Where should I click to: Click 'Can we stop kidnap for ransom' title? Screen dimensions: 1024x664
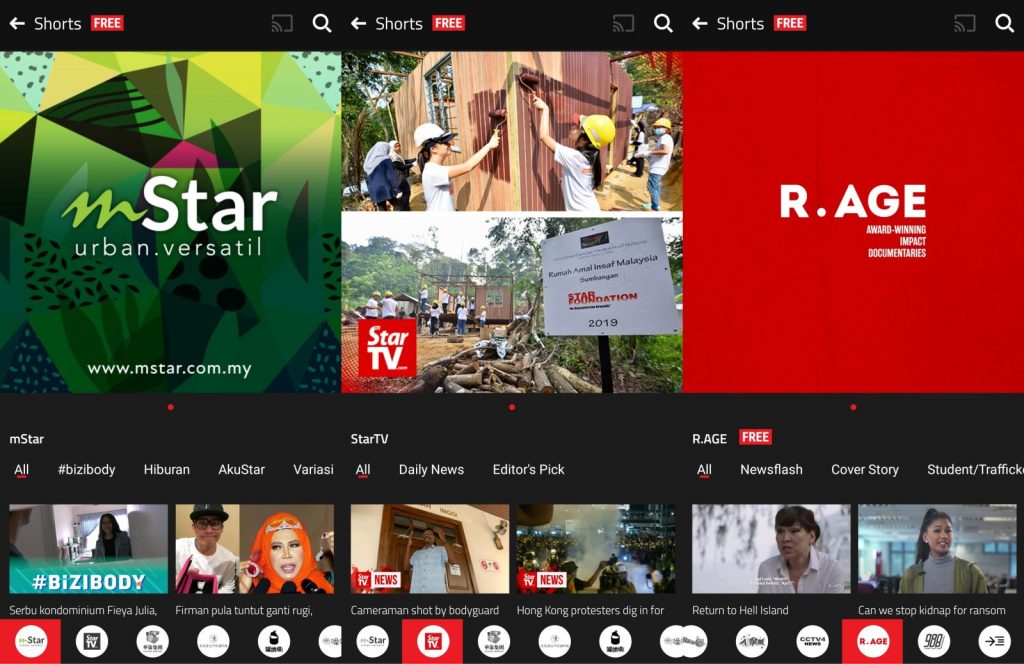coord(932,610)
